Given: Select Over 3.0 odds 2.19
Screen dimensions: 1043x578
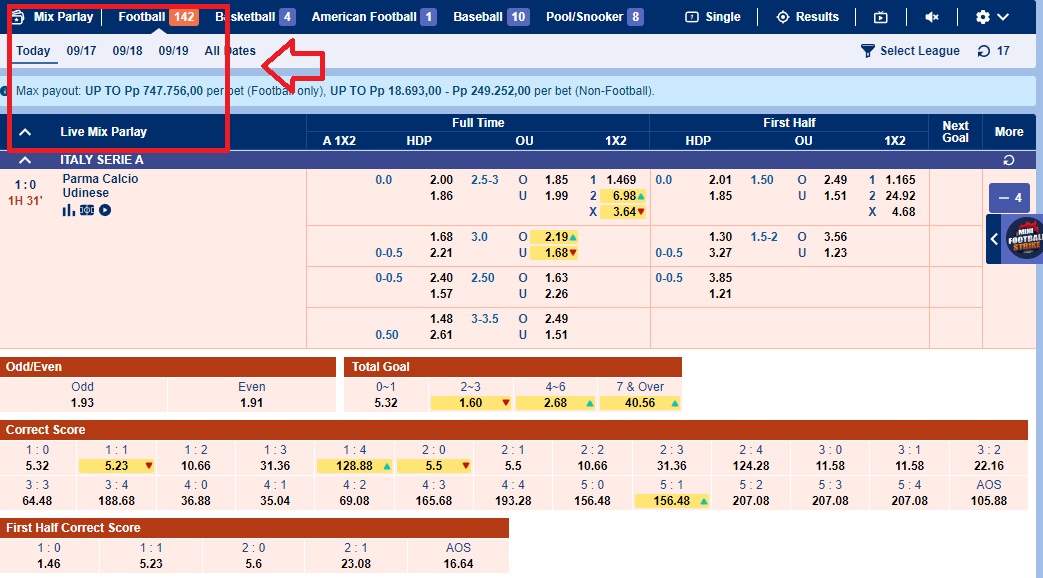Looking at the screenshot, I should pyautogui.click(x=556, y=237).
